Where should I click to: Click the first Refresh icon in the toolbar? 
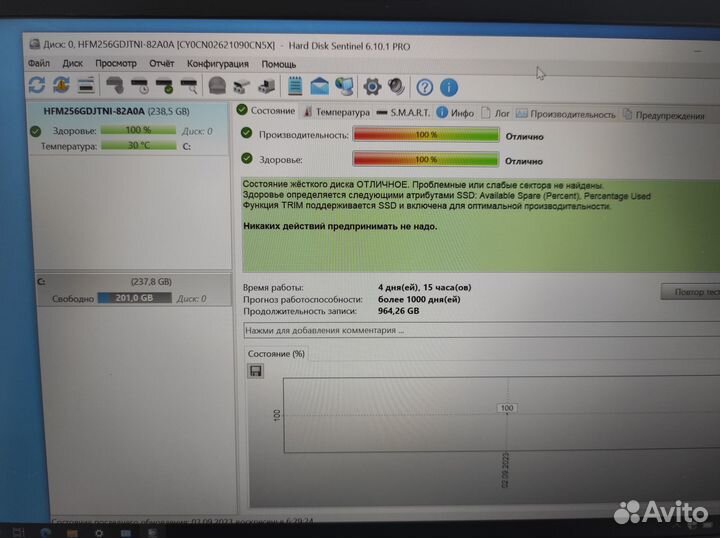tap(37, 86)
